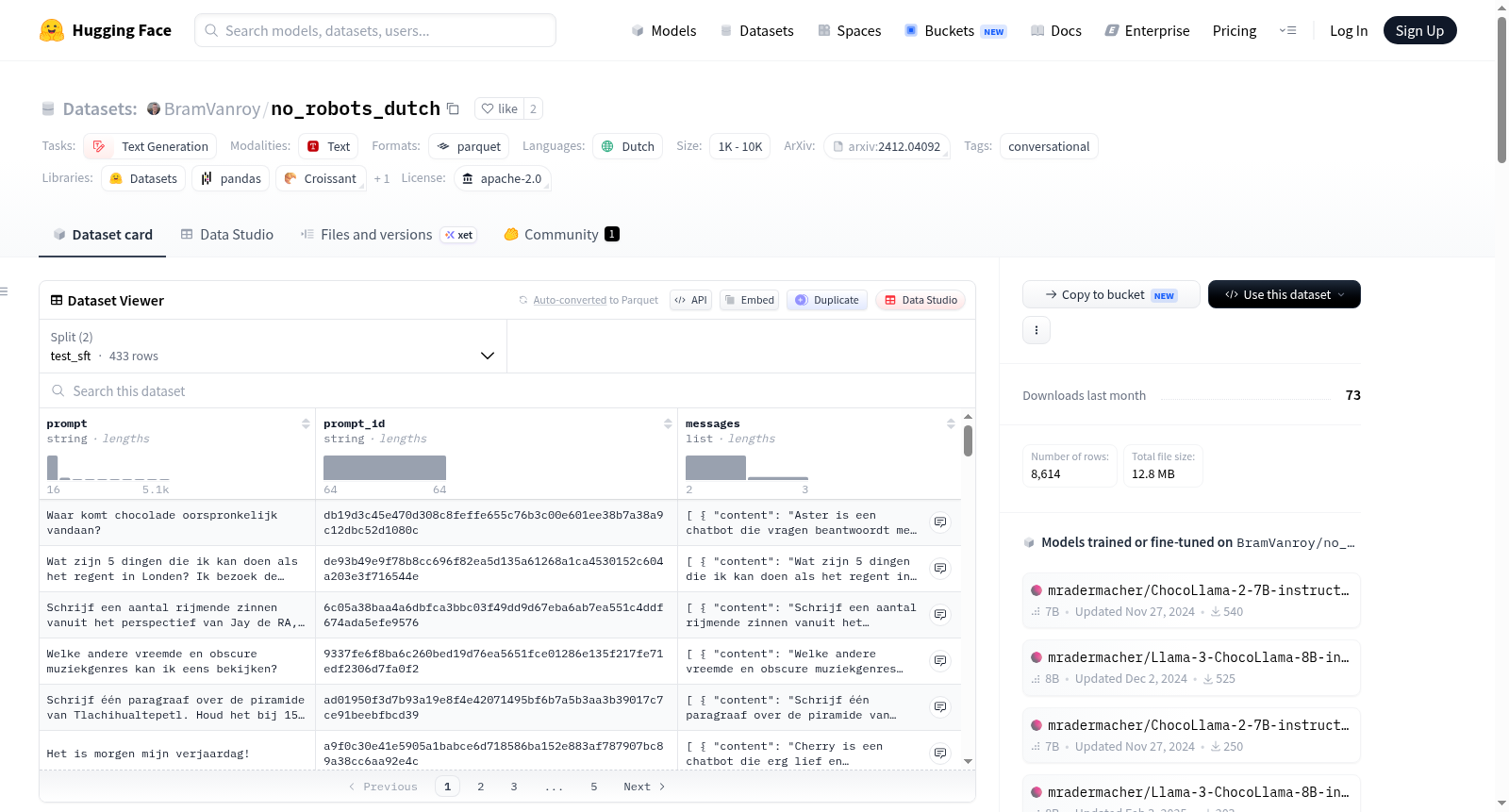Select the Text Generation task tag
The height and width of the screenshot is (812, 1509).
point(151,146)
